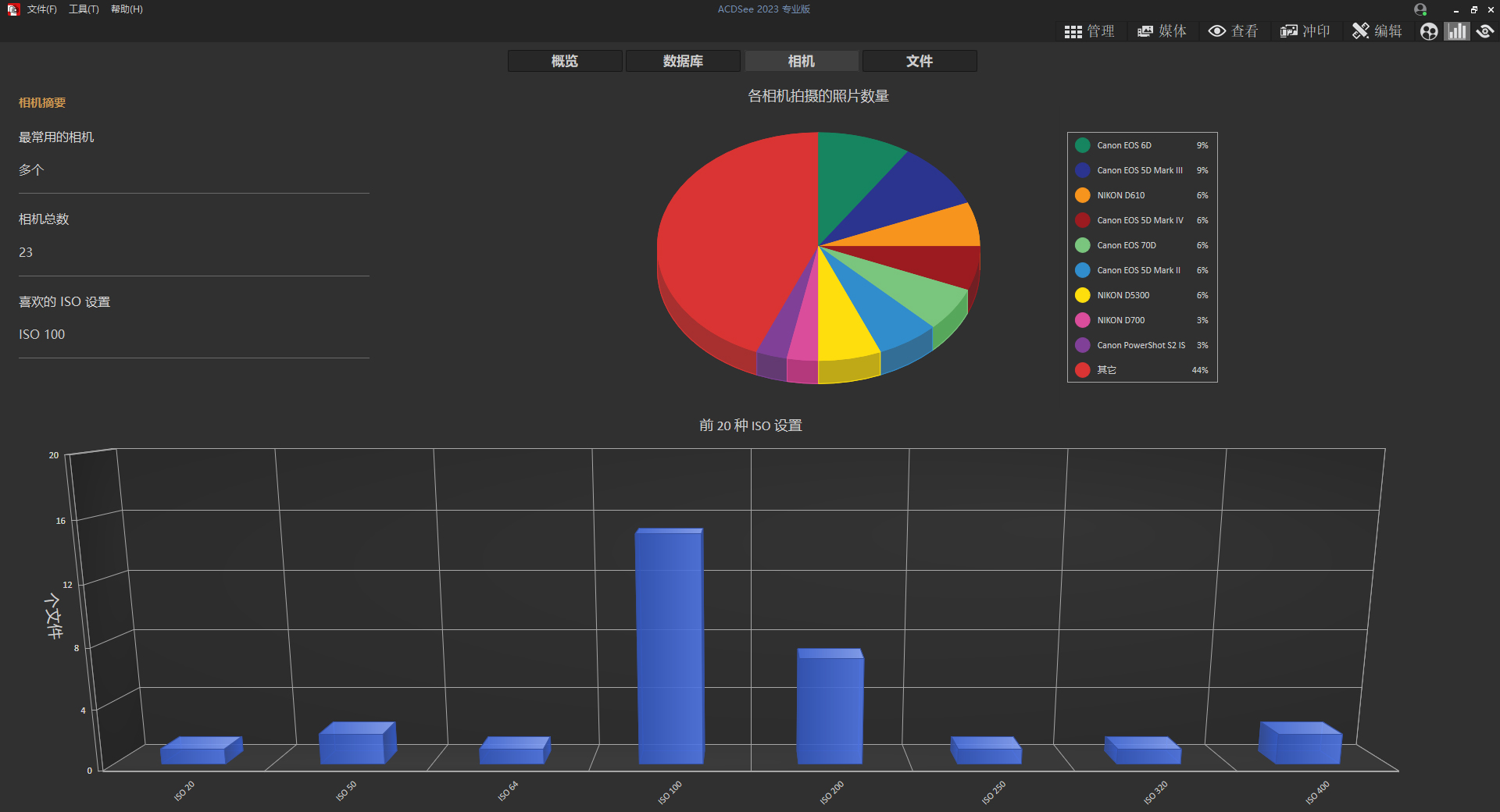This screenshot has width=1500, height=812.
Task: Click the ISO 64 bar
Action: [x=515, y=750]
